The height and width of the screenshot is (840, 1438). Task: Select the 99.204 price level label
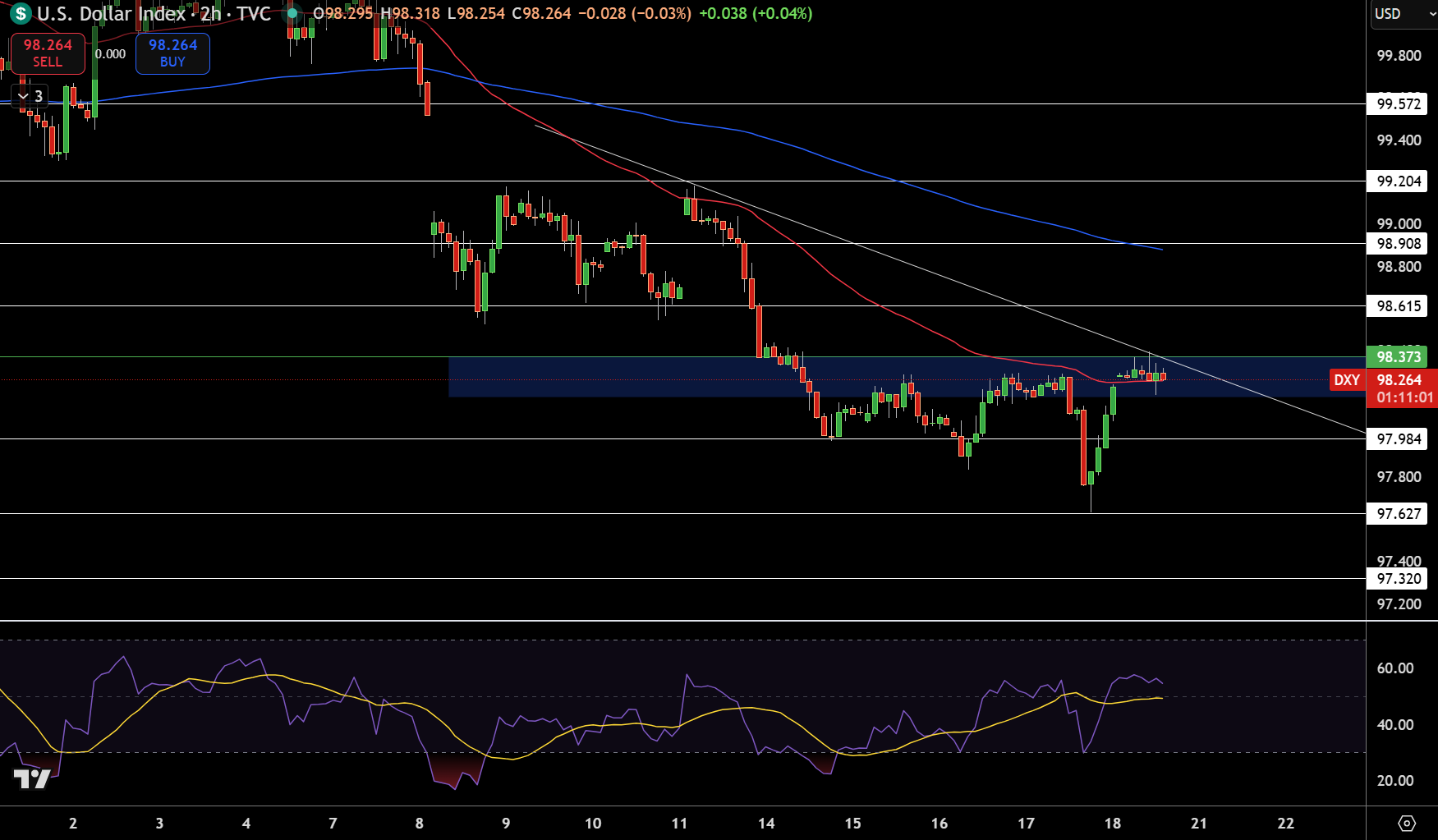(1399, 181)
